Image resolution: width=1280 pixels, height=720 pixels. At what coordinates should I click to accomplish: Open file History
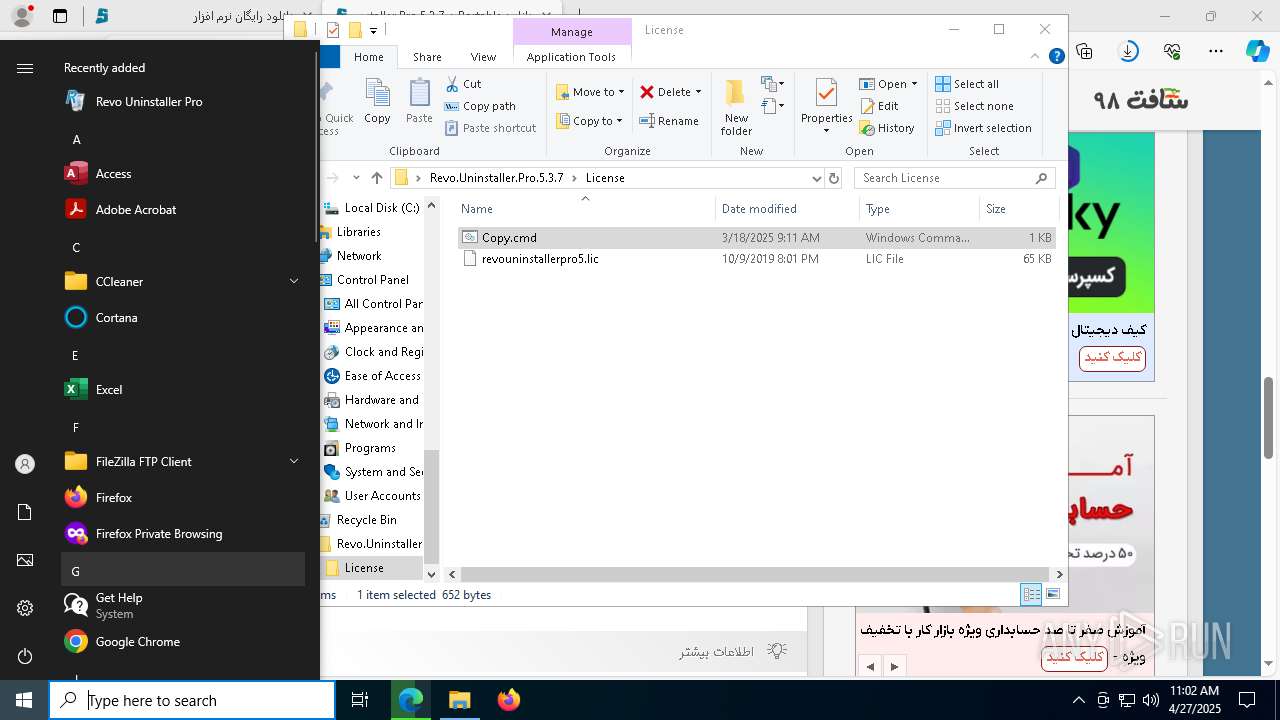pos(886,128)
